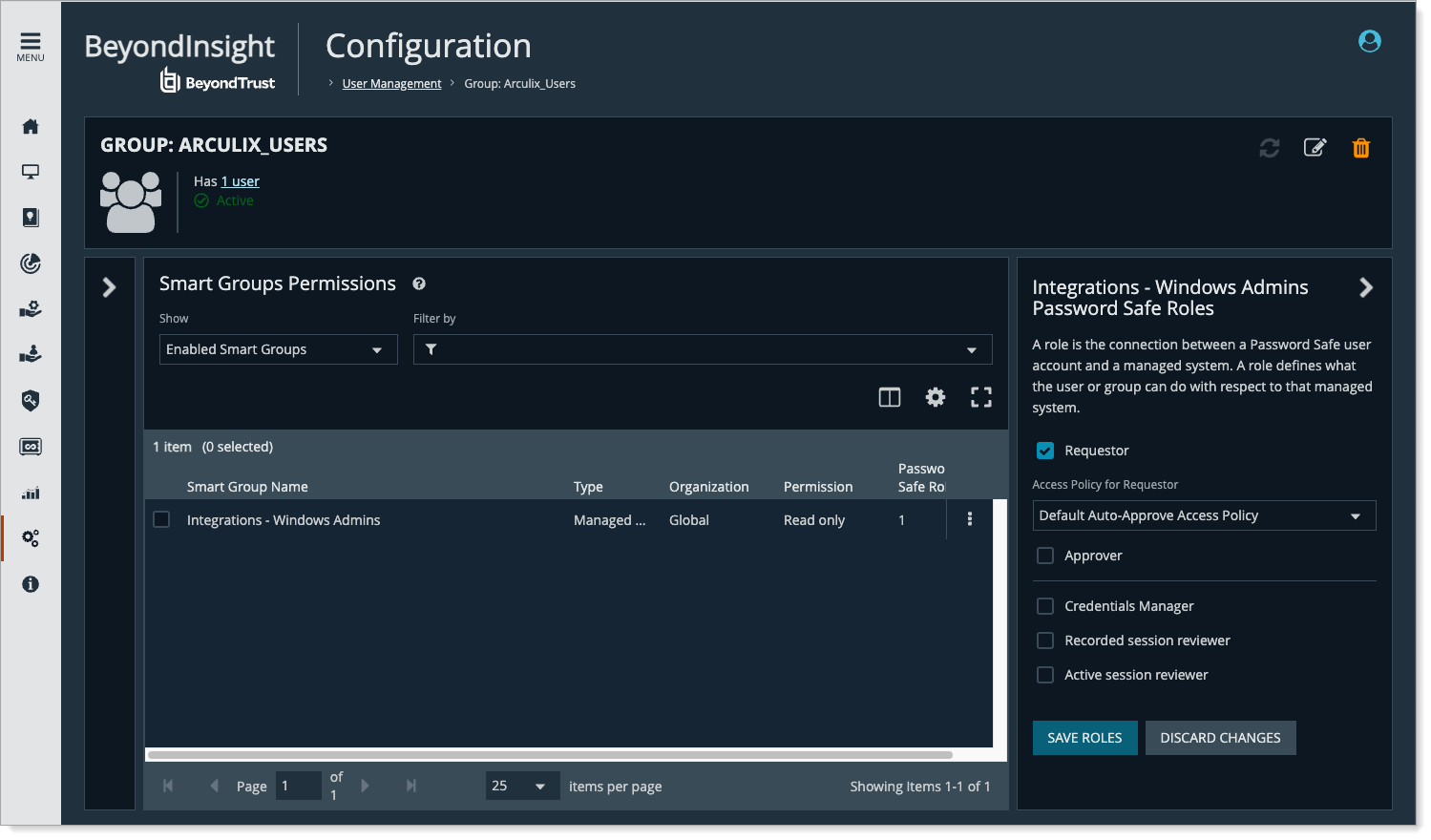Go to the first page
This screenshot has height=840, width=1431.
(x=168, y=786)
